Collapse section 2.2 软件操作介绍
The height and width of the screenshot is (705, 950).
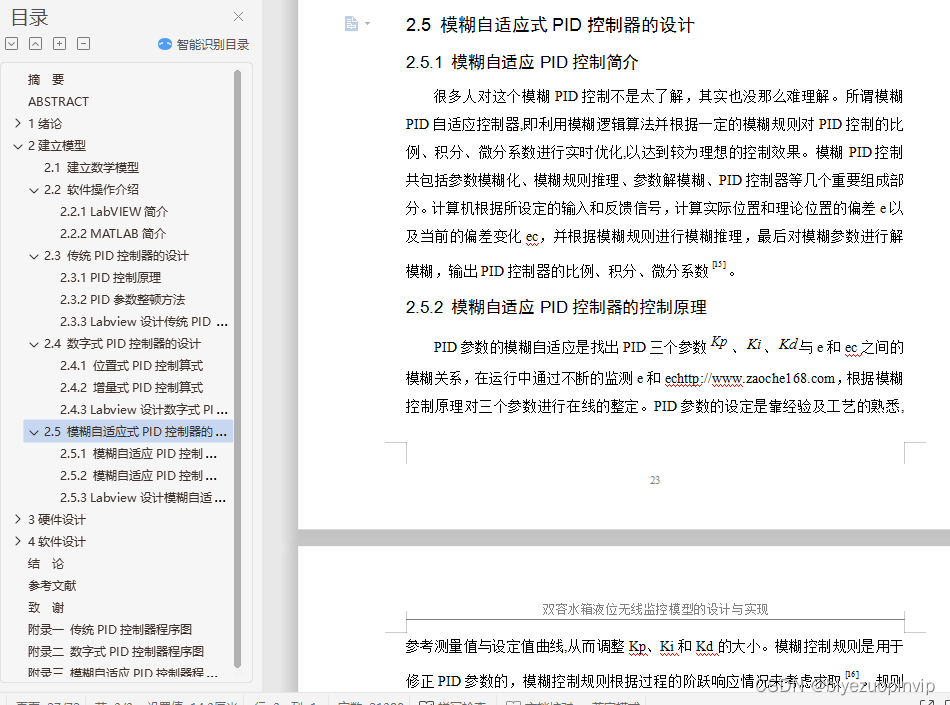pos(34,190)
